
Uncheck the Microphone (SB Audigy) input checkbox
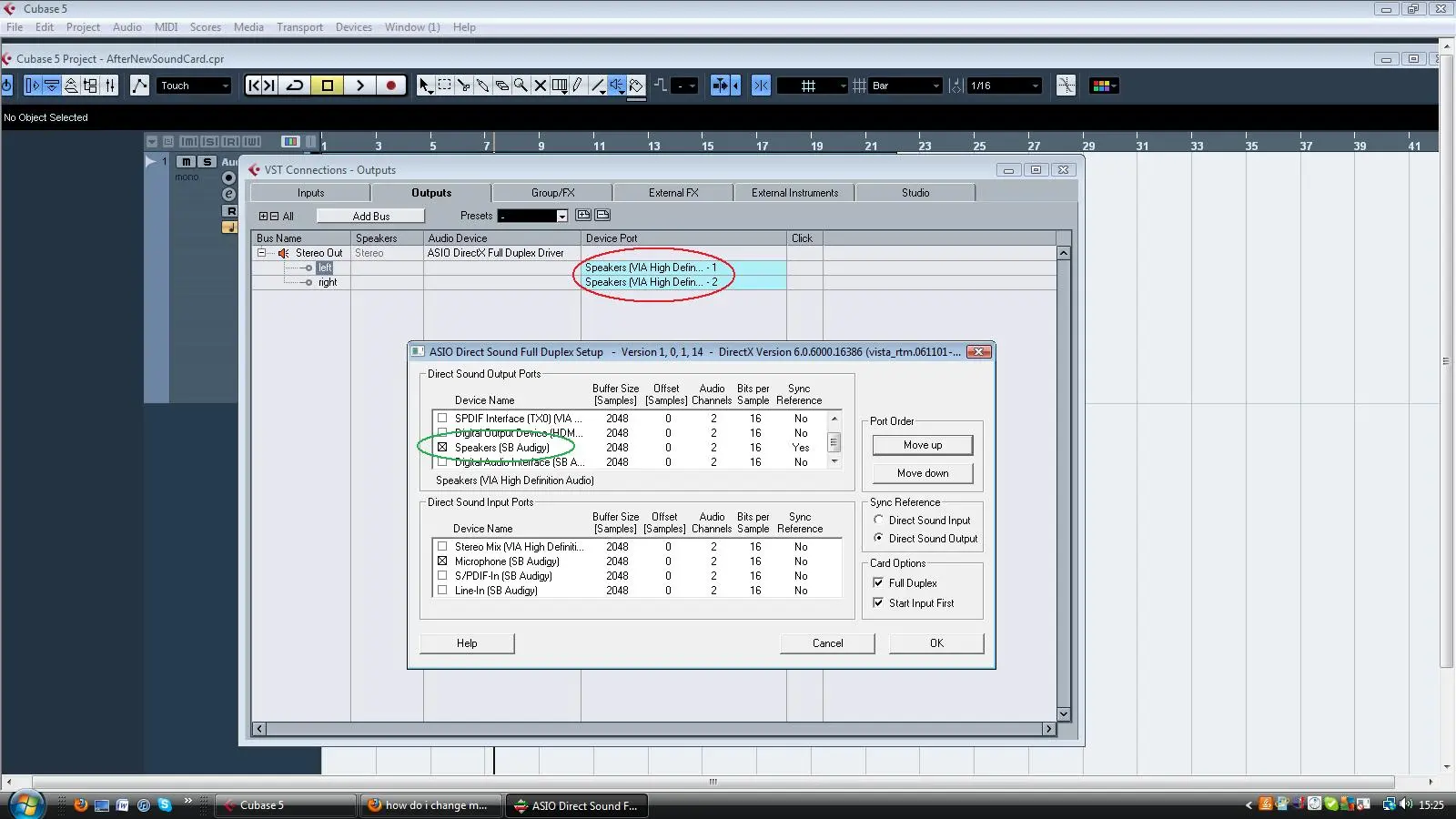tap(442, 561)
